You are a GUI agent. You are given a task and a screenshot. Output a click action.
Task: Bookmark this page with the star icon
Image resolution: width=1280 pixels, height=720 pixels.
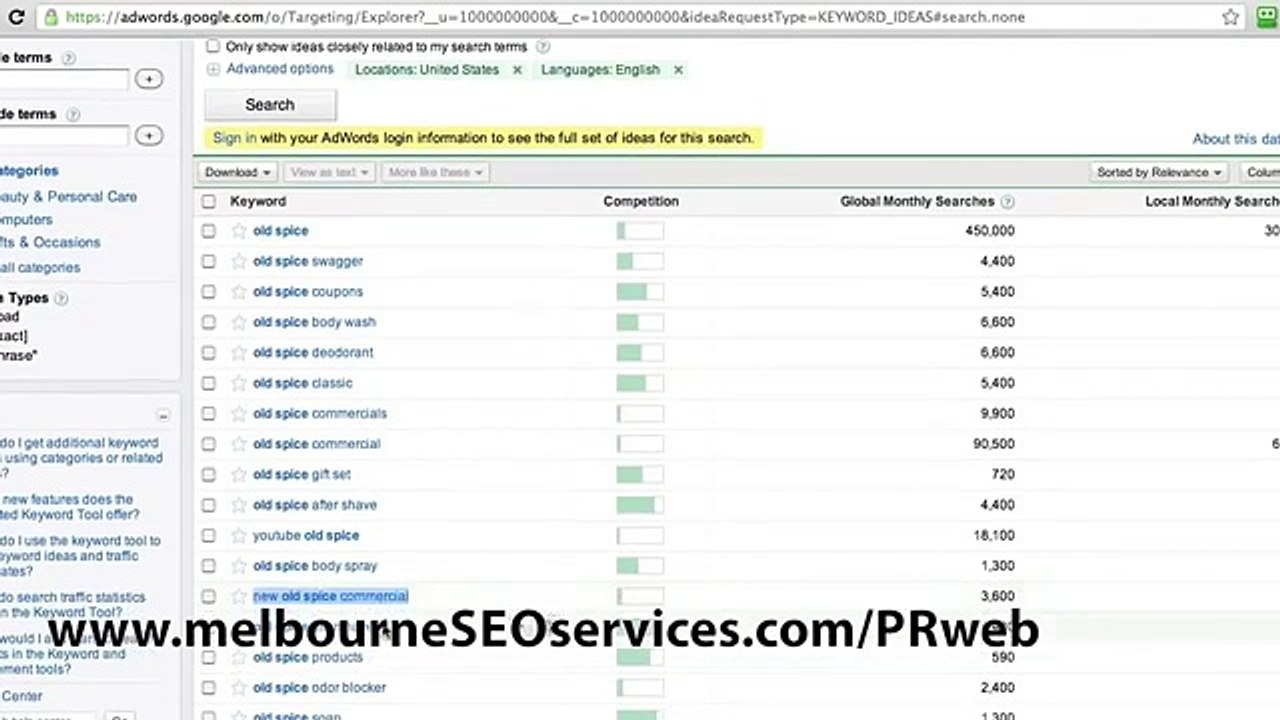point(1230,17)
